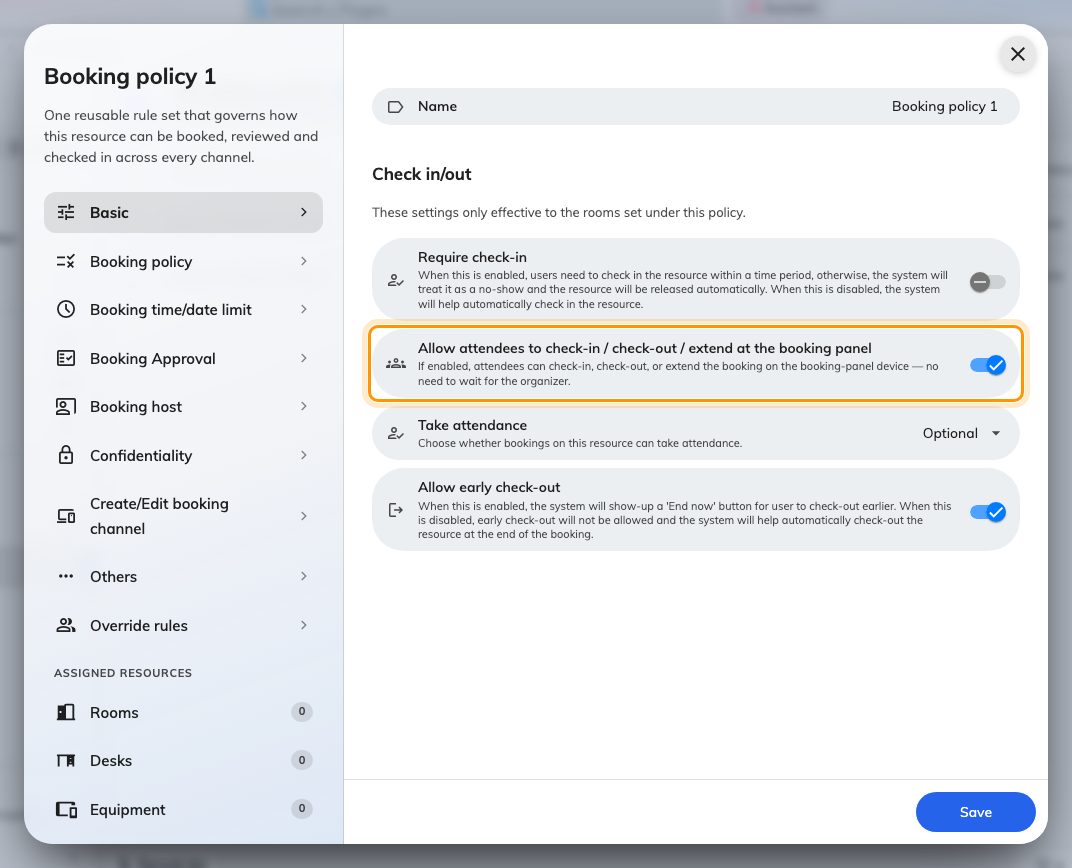Image resolution: width=1072 pixels, height=868 pixels.
Task: Click the Desks icon
Action: pyautogui.click(x=66, y=761)
